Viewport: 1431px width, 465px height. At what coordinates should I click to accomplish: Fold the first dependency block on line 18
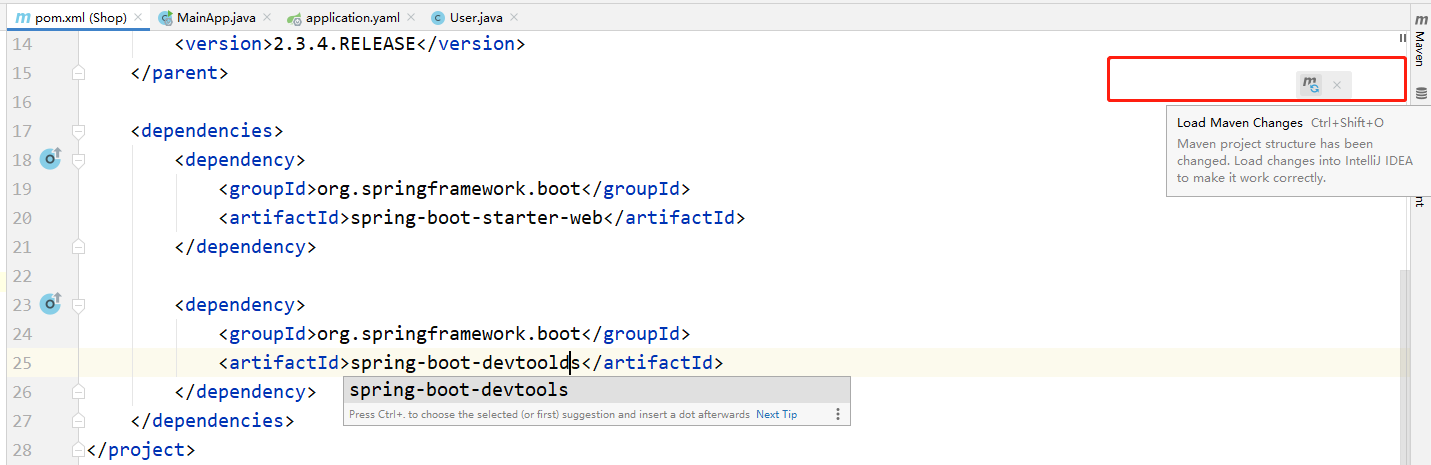78,160
